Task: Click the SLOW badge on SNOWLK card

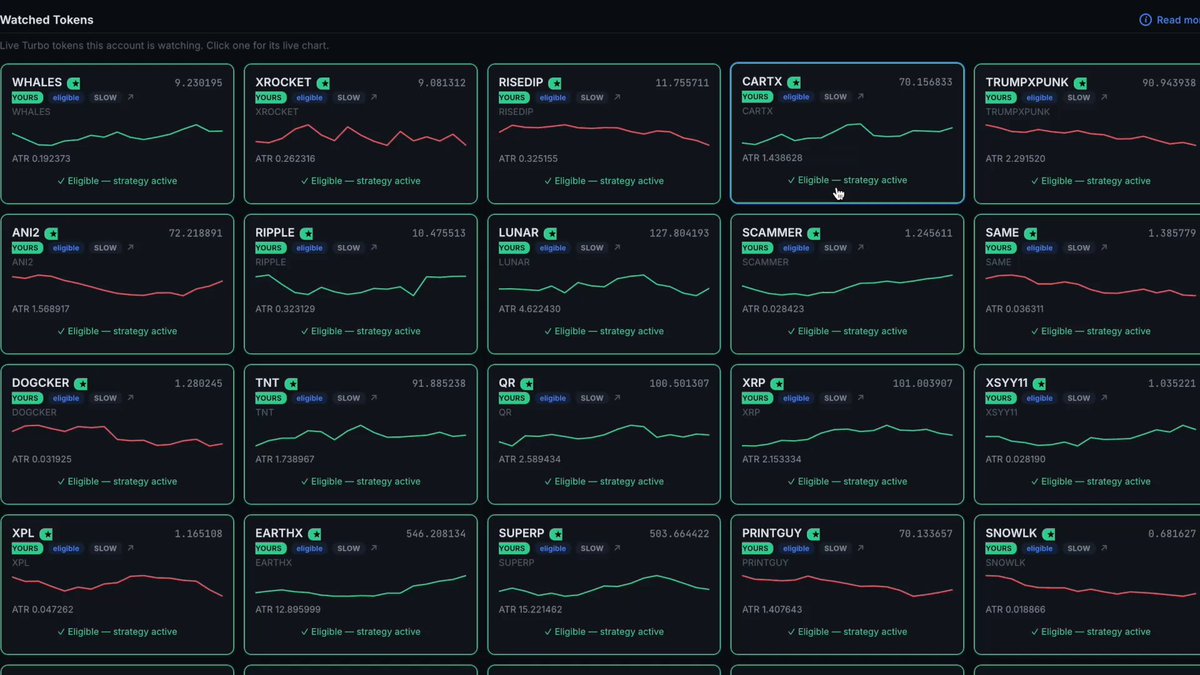Action: tap(1079, 548)
